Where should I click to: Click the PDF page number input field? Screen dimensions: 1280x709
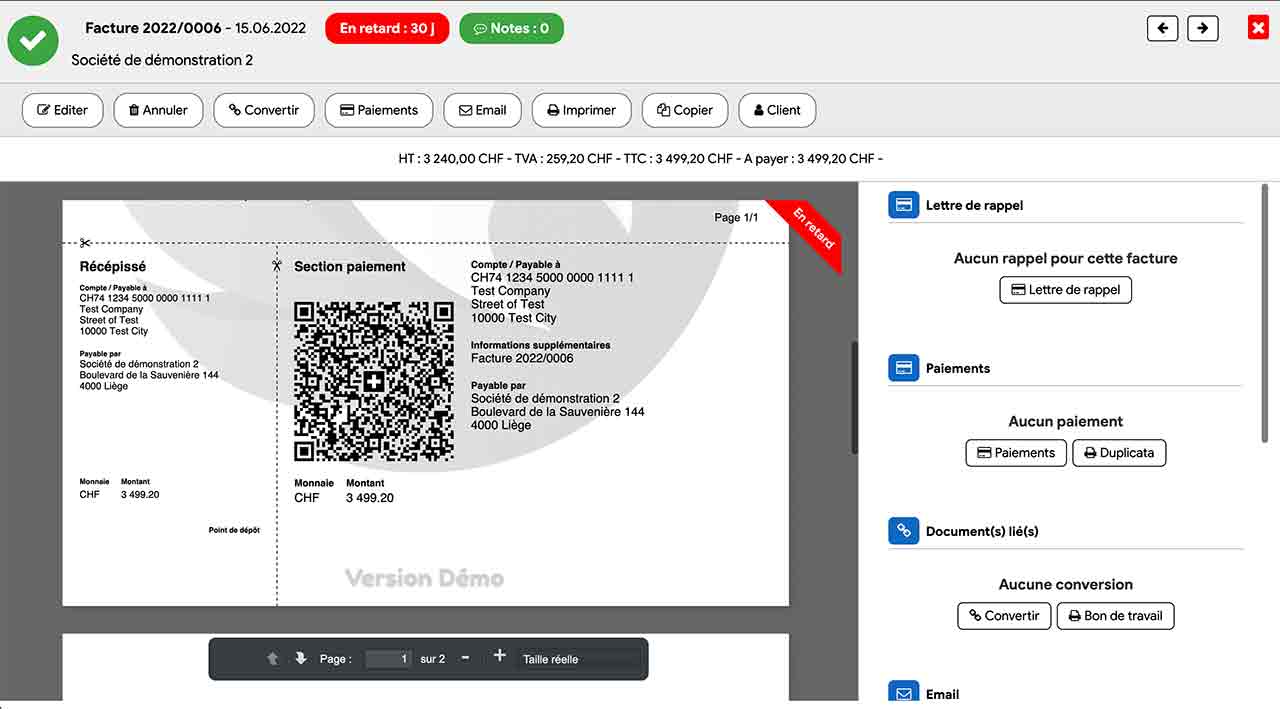(x=389, y=659)
